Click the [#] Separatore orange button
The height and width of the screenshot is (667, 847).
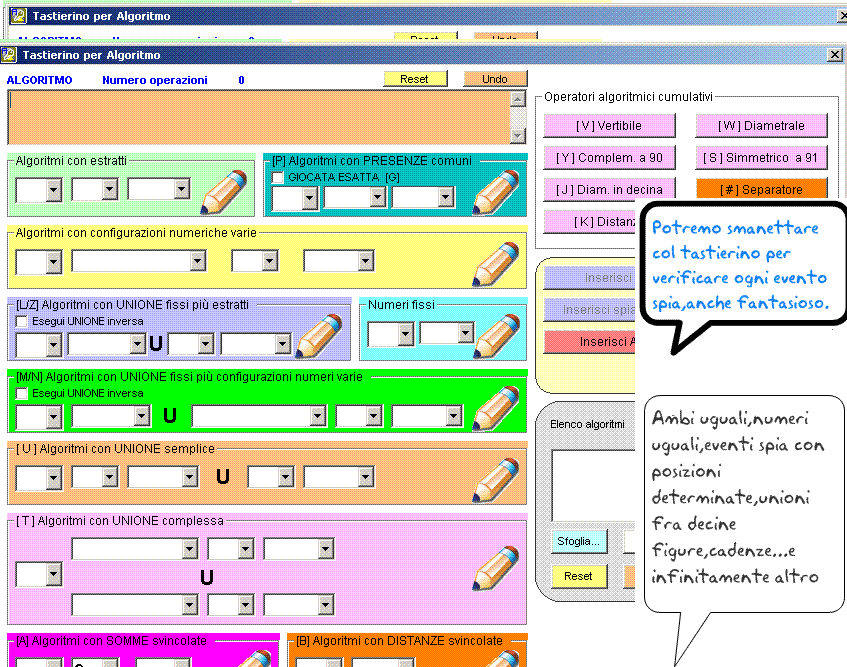[x=762, y=188]
